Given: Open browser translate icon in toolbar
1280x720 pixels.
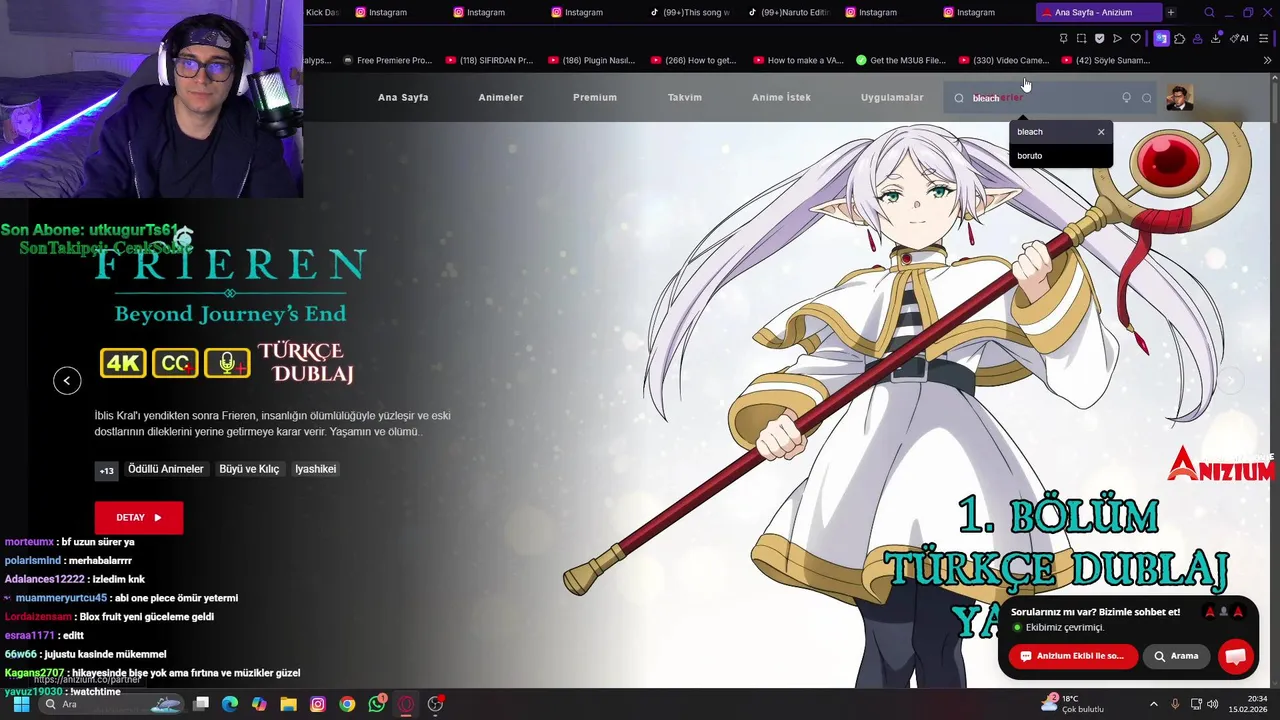Looking at the screenshot, I should pos(1161,38).
